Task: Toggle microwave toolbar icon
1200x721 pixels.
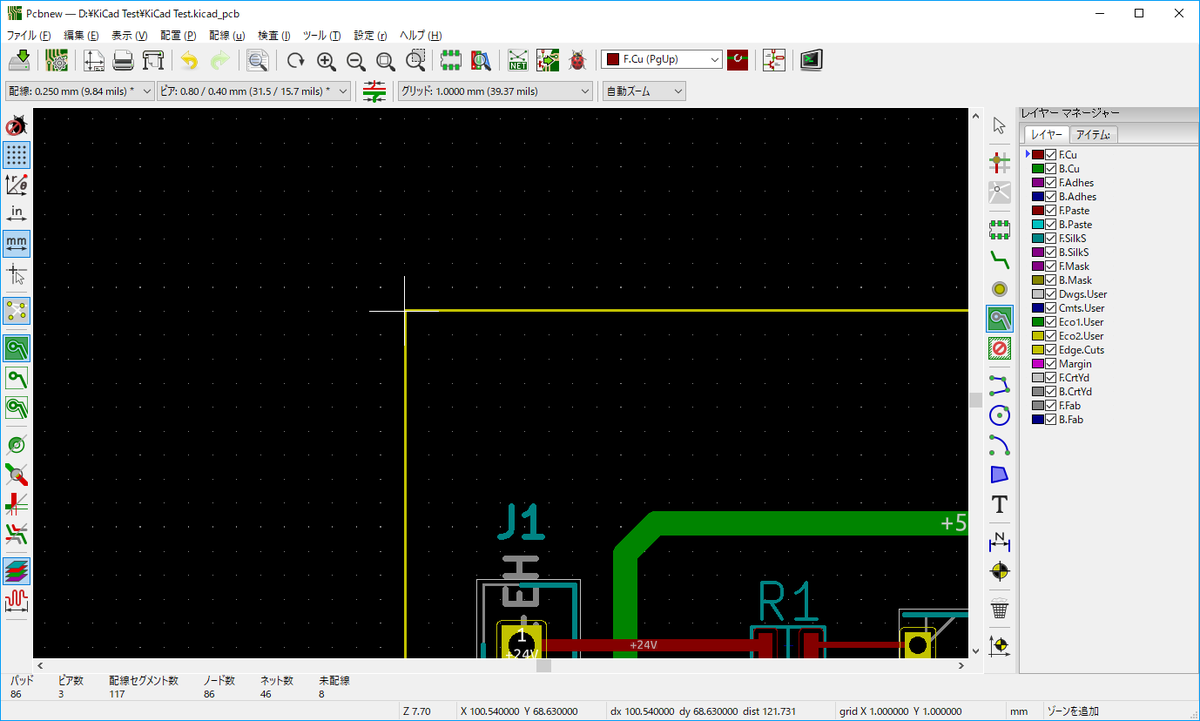Action: 17,600
